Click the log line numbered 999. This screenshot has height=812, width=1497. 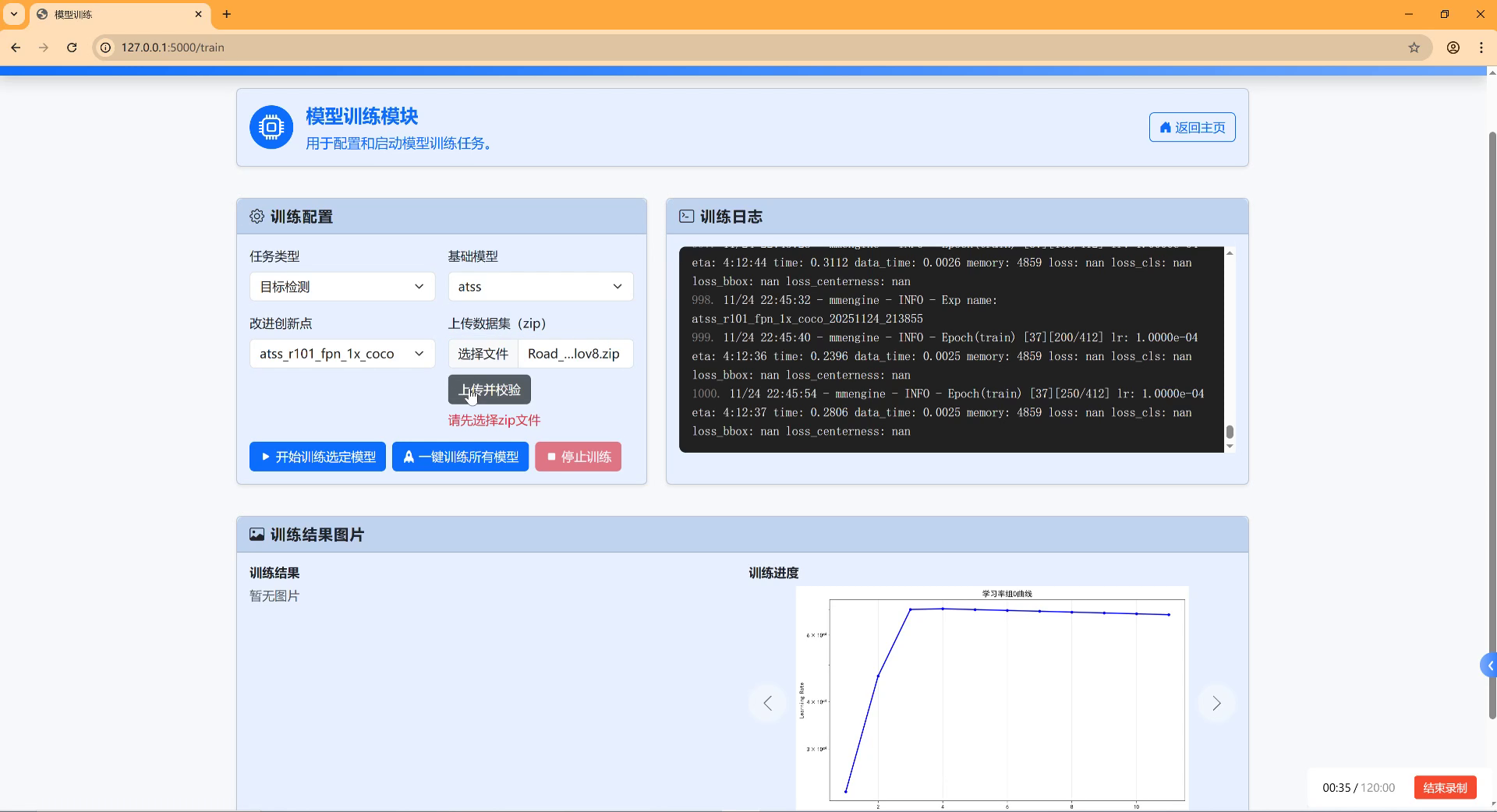945,356
